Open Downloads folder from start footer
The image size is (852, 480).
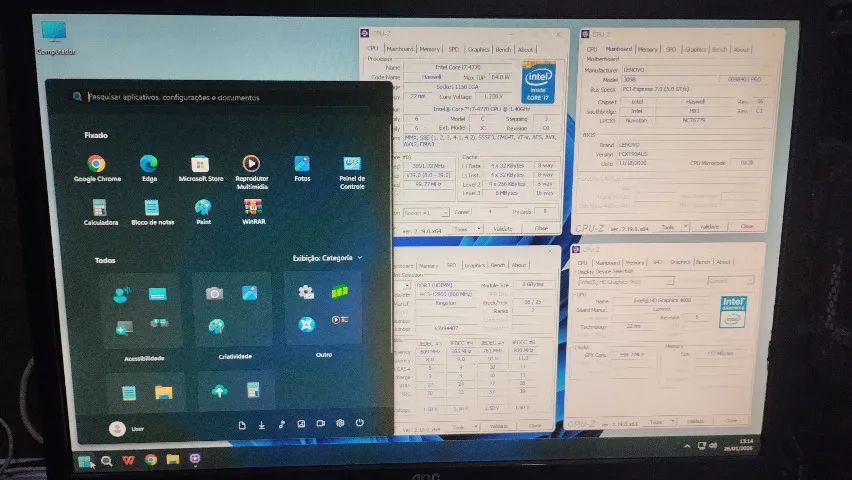(x=261, y=425)
